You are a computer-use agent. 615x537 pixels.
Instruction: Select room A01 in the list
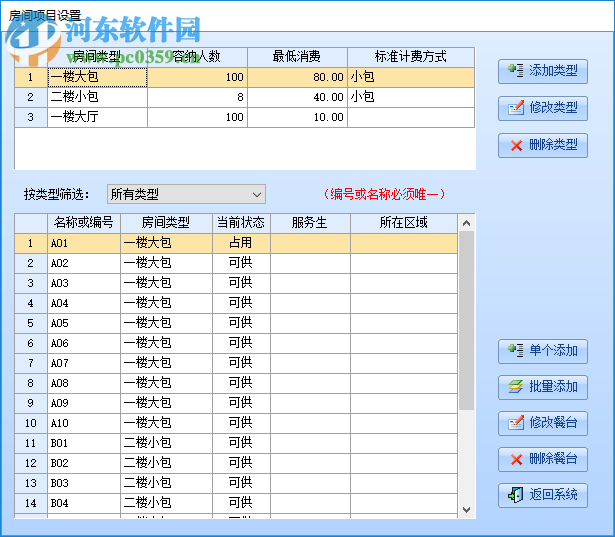pos(236,243)
